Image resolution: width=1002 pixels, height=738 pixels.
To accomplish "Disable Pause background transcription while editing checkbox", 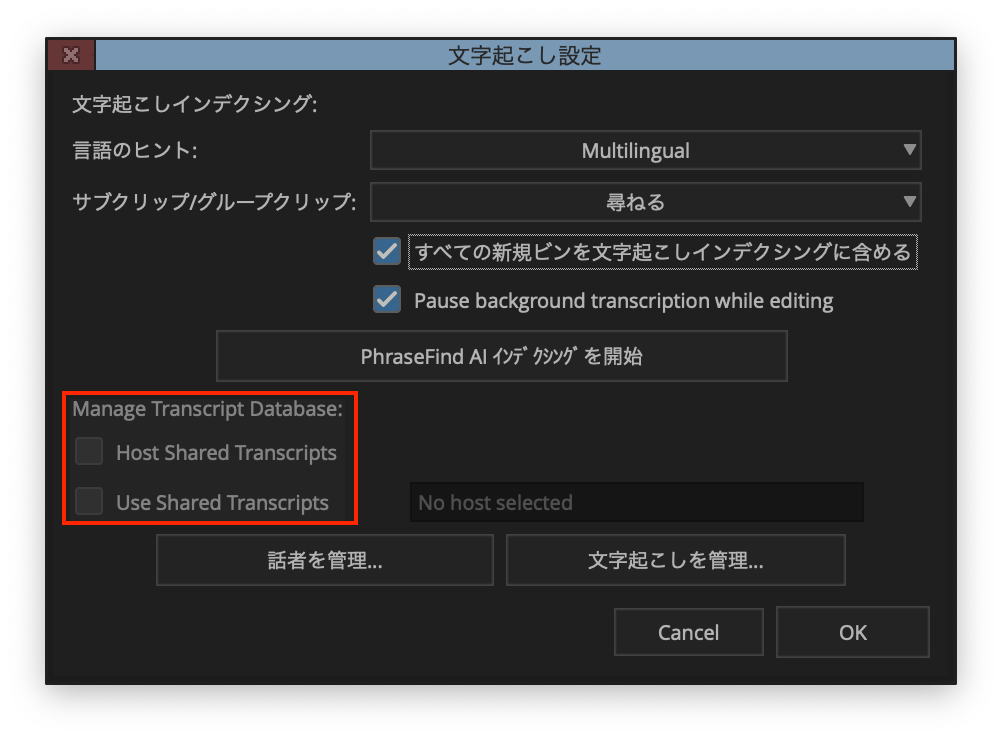I will 387,300.
